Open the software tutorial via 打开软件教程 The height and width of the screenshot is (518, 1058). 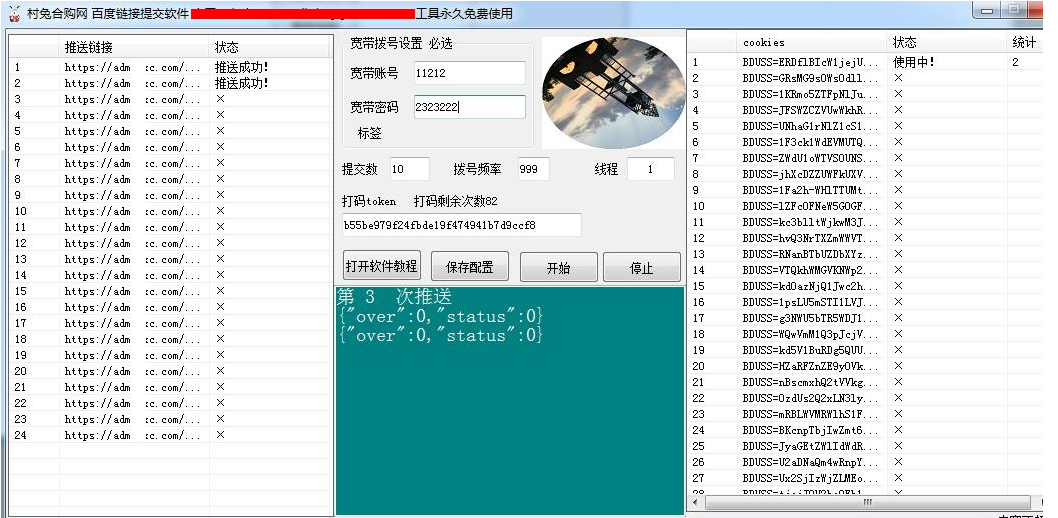coord(381,267)
